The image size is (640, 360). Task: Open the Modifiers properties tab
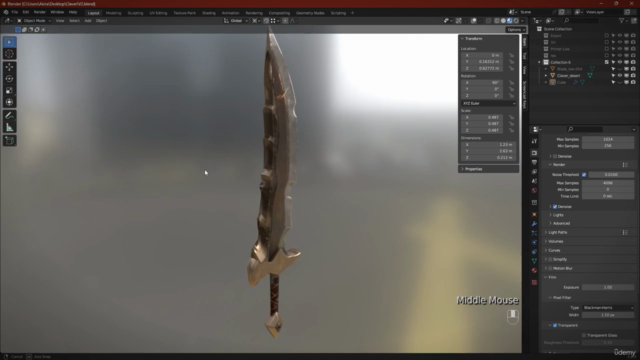534,224
